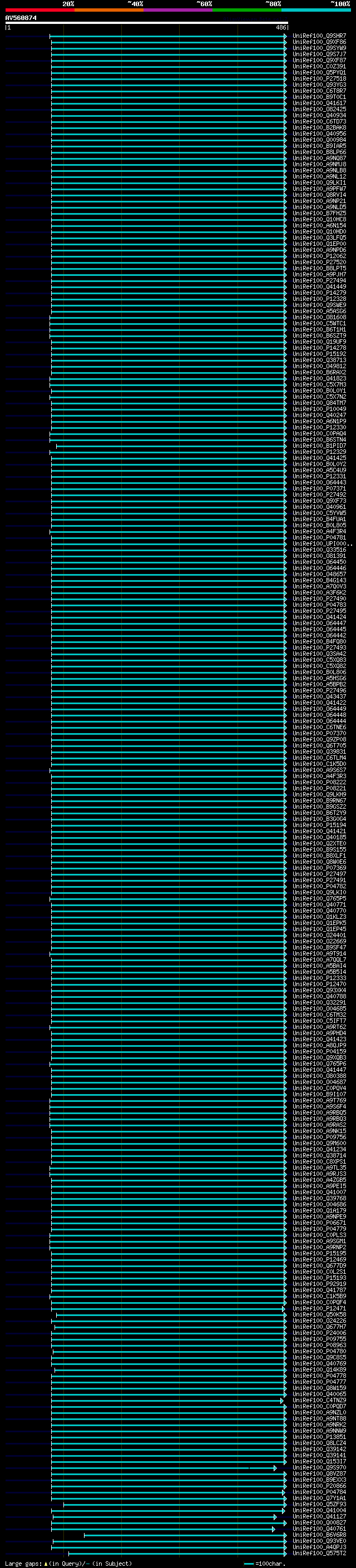Image resolution: width=356 pixels, height=1568 pixels.
Task: Open hit UniRef100_P27518
Action: (319, 78)
